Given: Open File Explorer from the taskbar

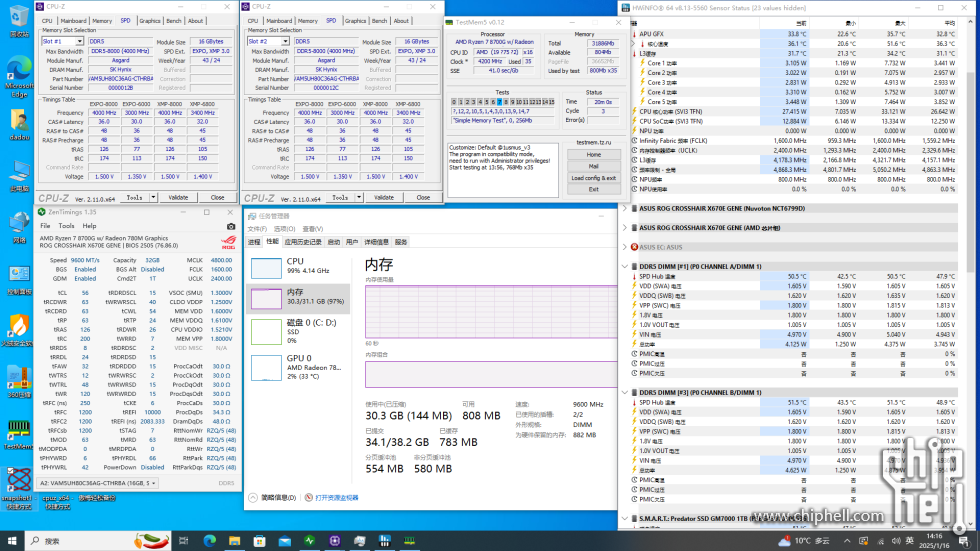Looking at the screenshot, I should (x=234, y=541).
